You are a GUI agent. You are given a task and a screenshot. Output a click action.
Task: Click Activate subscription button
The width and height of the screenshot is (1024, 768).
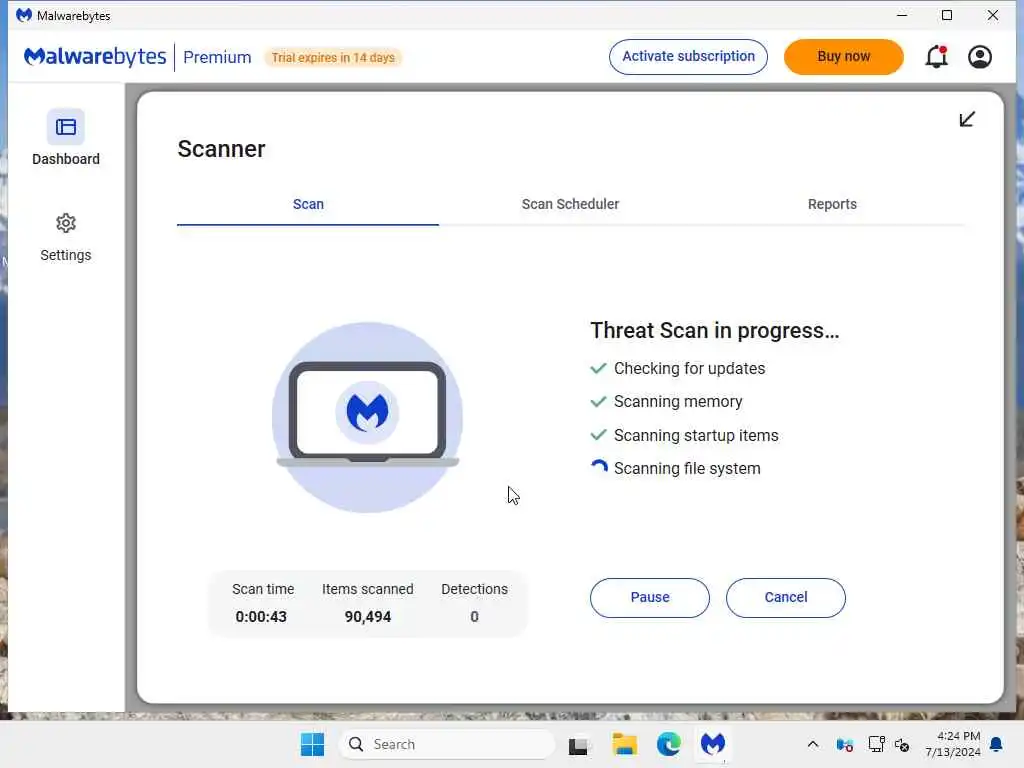point(688,57)
